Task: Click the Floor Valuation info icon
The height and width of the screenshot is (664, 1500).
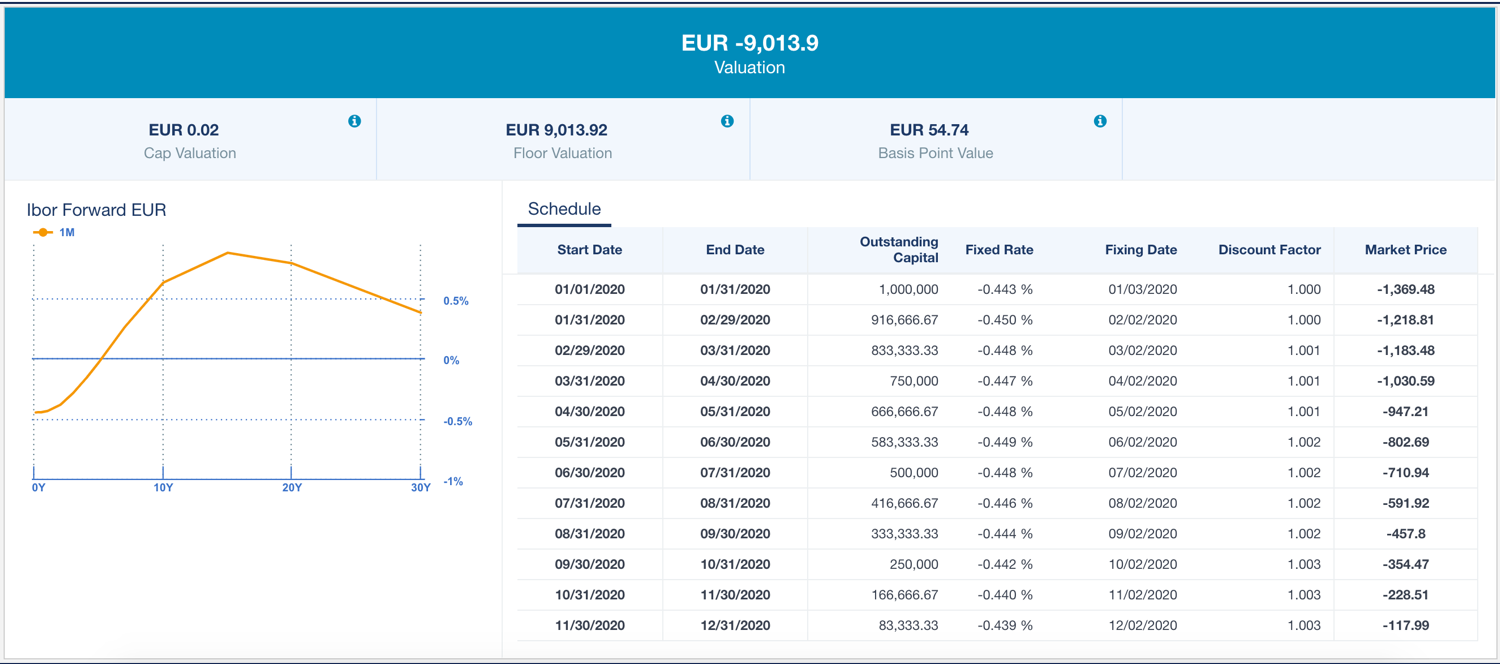Action: click(727, 121)
